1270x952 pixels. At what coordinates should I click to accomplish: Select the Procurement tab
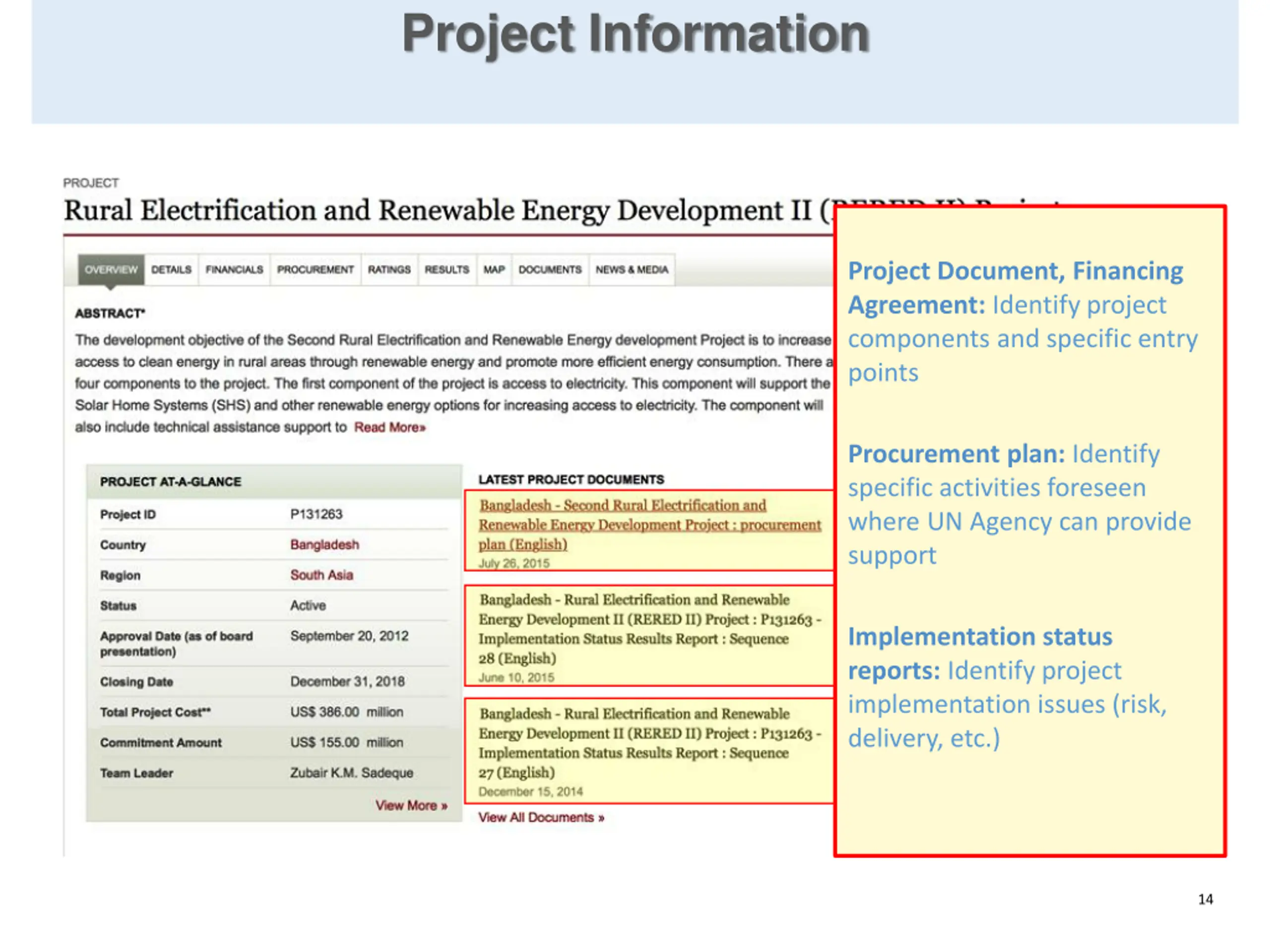coord(315,270)
